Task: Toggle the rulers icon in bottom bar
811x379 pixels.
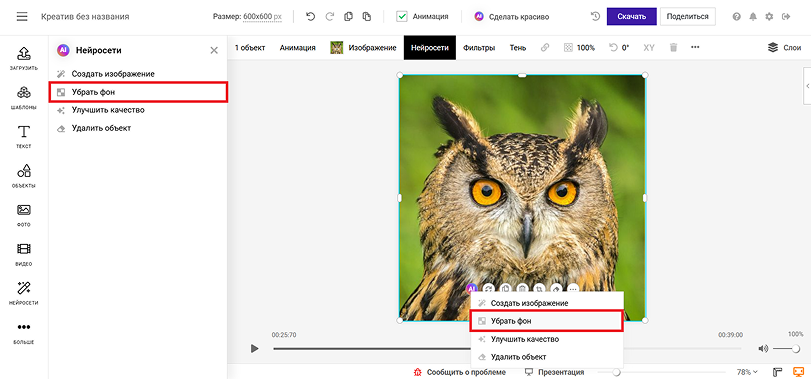Action: (777, 372)
